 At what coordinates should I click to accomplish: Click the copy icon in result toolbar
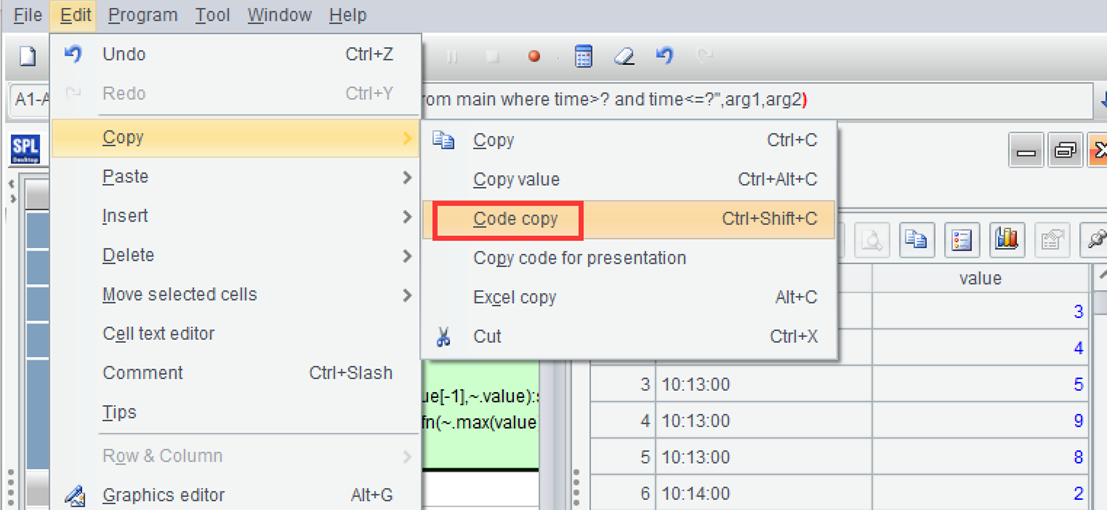tap(914, 239)
